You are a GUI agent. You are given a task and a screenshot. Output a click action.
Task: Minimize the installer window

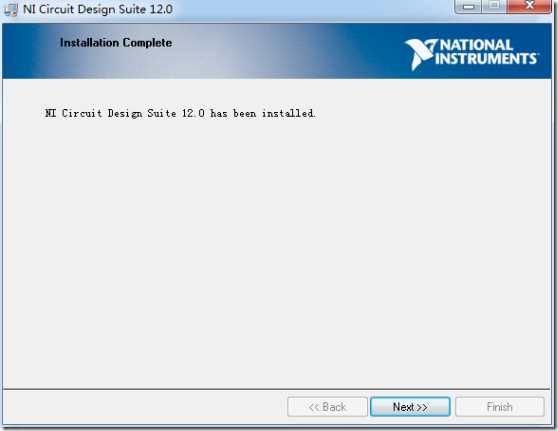pos(468,7)
